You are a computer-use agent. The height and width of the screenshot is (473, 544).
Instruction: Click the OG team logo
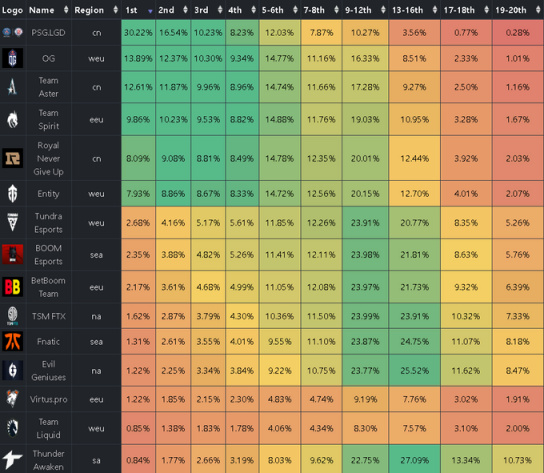pos(12,58)
